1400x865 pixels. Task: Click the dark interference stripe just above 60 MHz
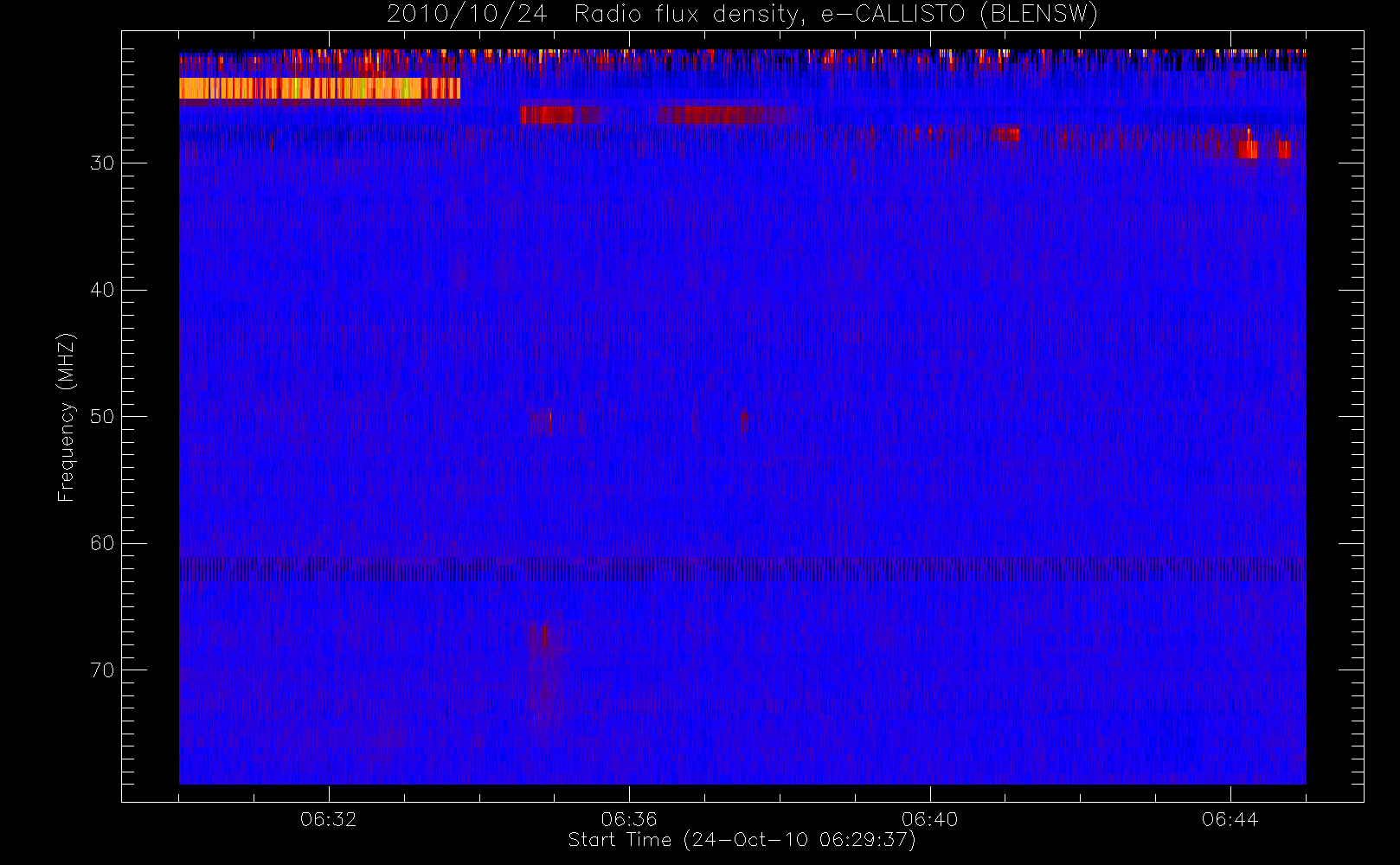click(742, 568)
